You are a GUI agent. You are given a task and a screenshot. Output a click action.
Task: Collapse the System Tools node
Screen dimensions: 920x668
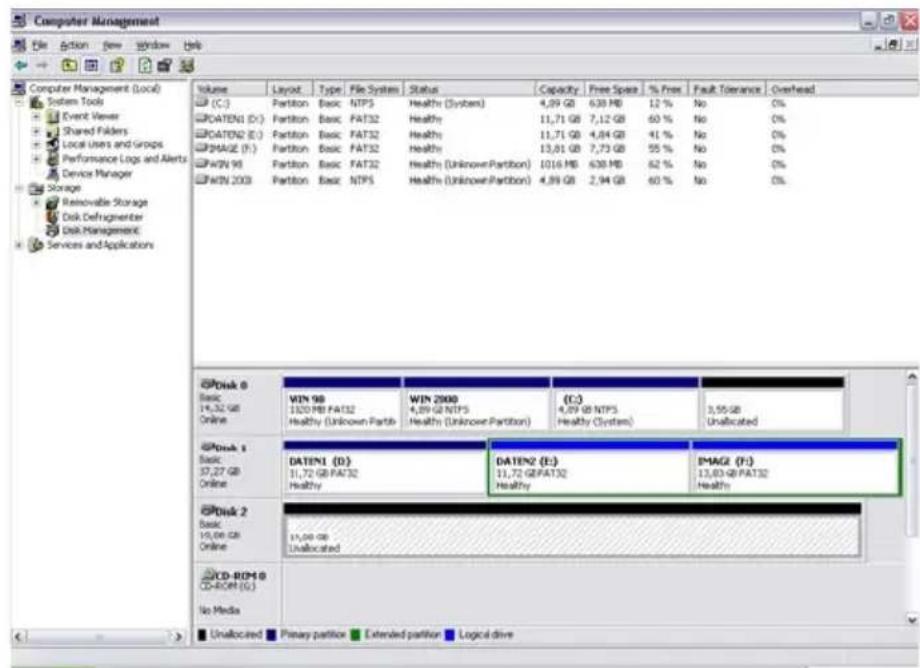coord(19,102)
